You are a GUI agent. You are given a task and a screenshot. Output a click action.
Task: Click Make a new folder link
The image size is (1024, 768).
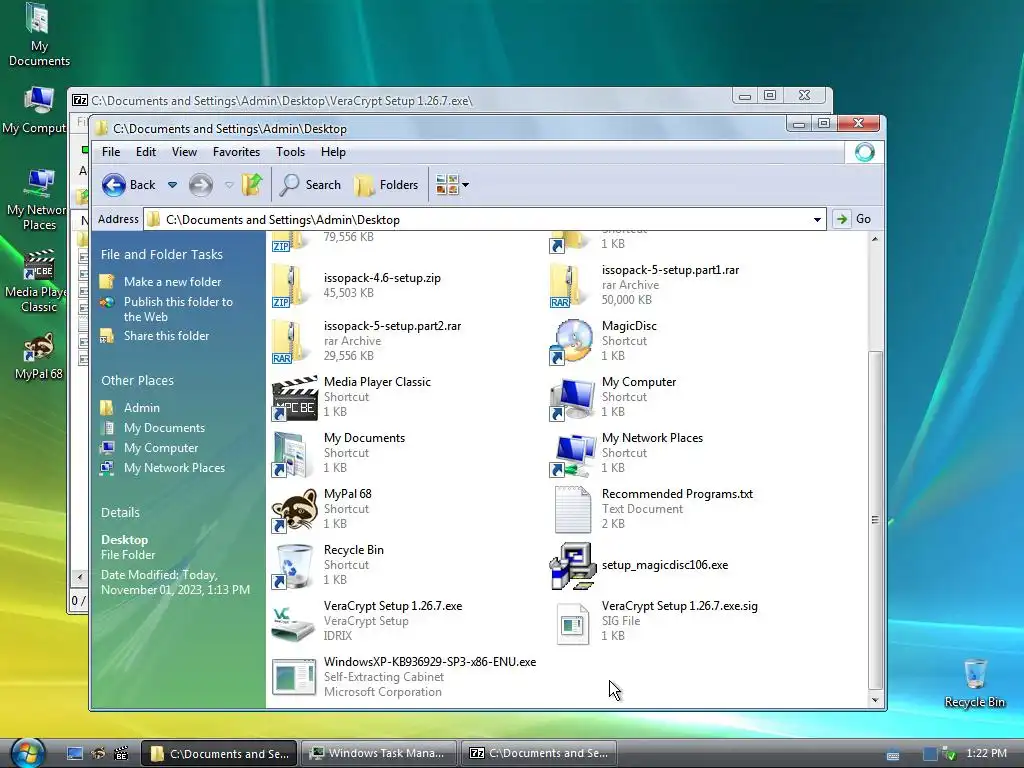tap(172, 281)
